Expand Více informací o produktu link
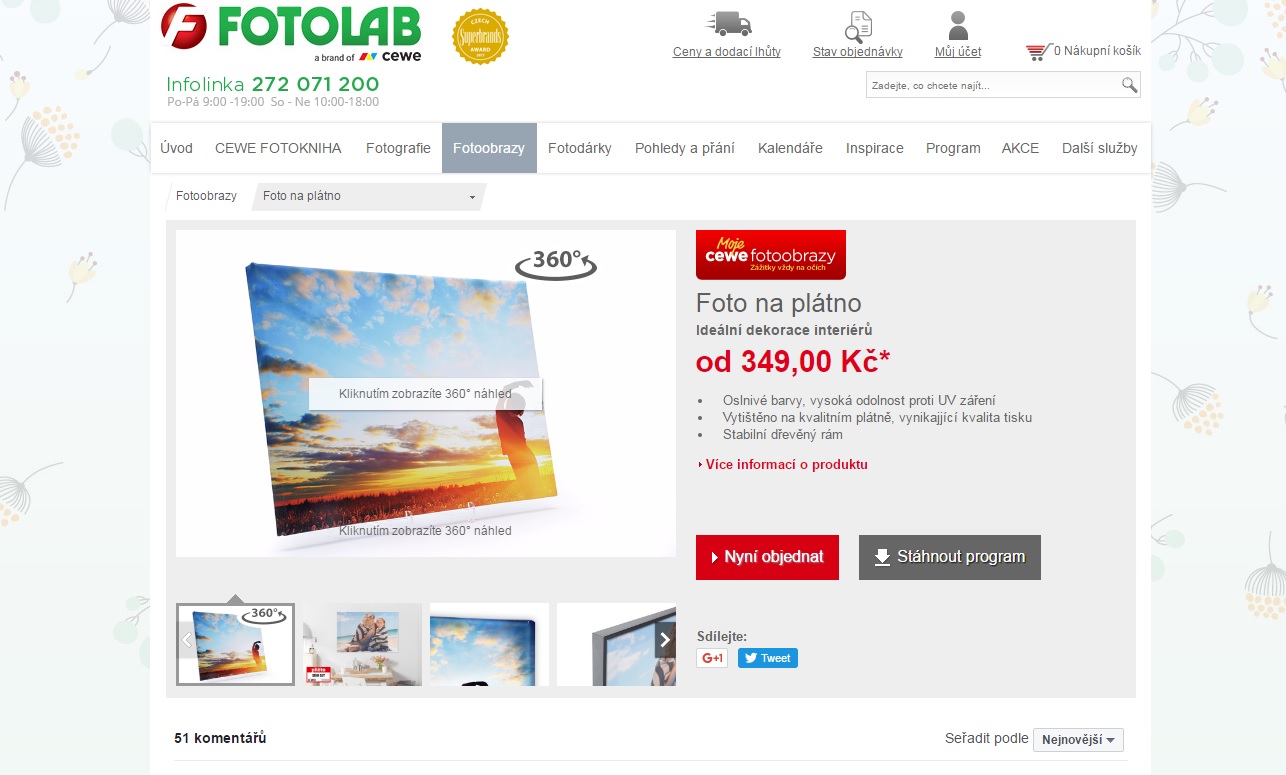This screenshot has height=775, width=1286. [x=782, y=464]
